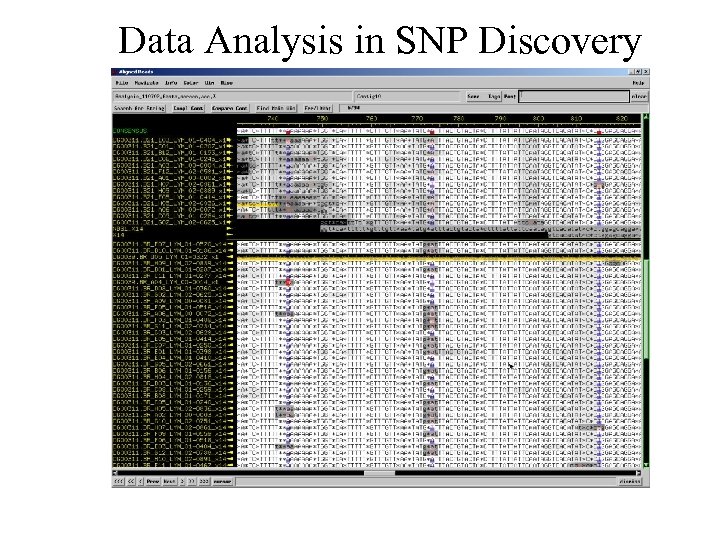Click the Compl Cont button

click(x=188, y=108)
